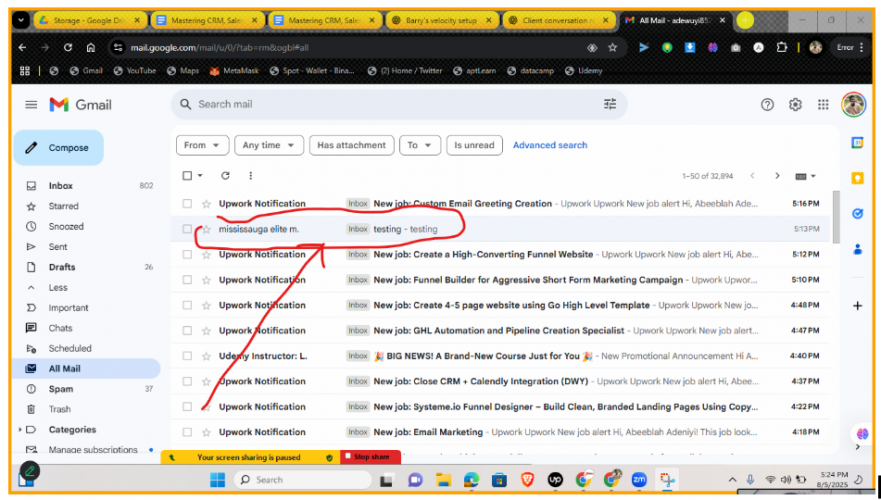Open the browser Extensions puzzle icon
The image size is (881, 500).
tap(781, 48)
